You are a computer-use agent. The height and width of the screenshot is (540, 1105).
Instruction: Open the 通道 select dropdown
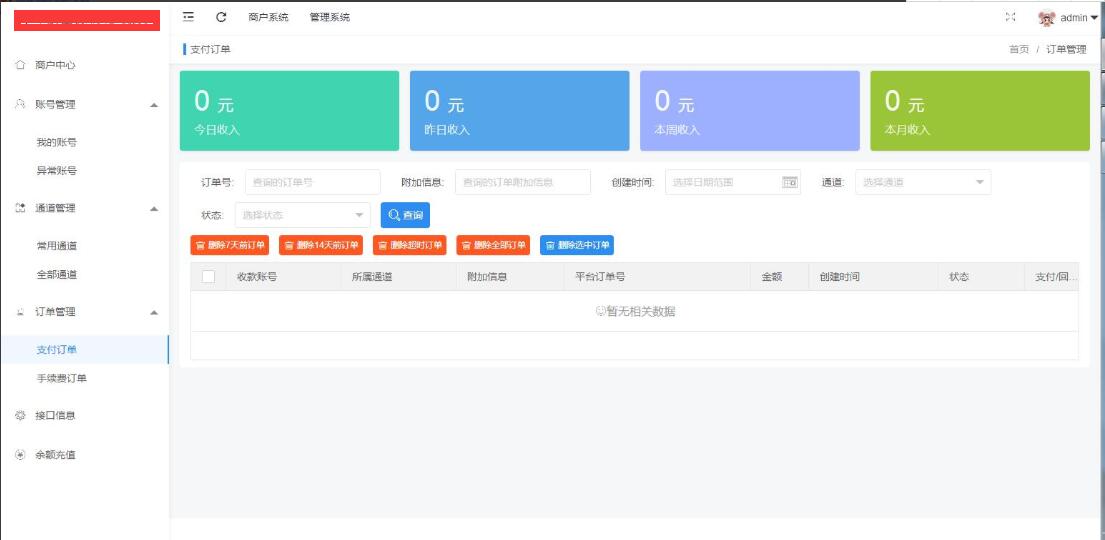coord(923,182)
